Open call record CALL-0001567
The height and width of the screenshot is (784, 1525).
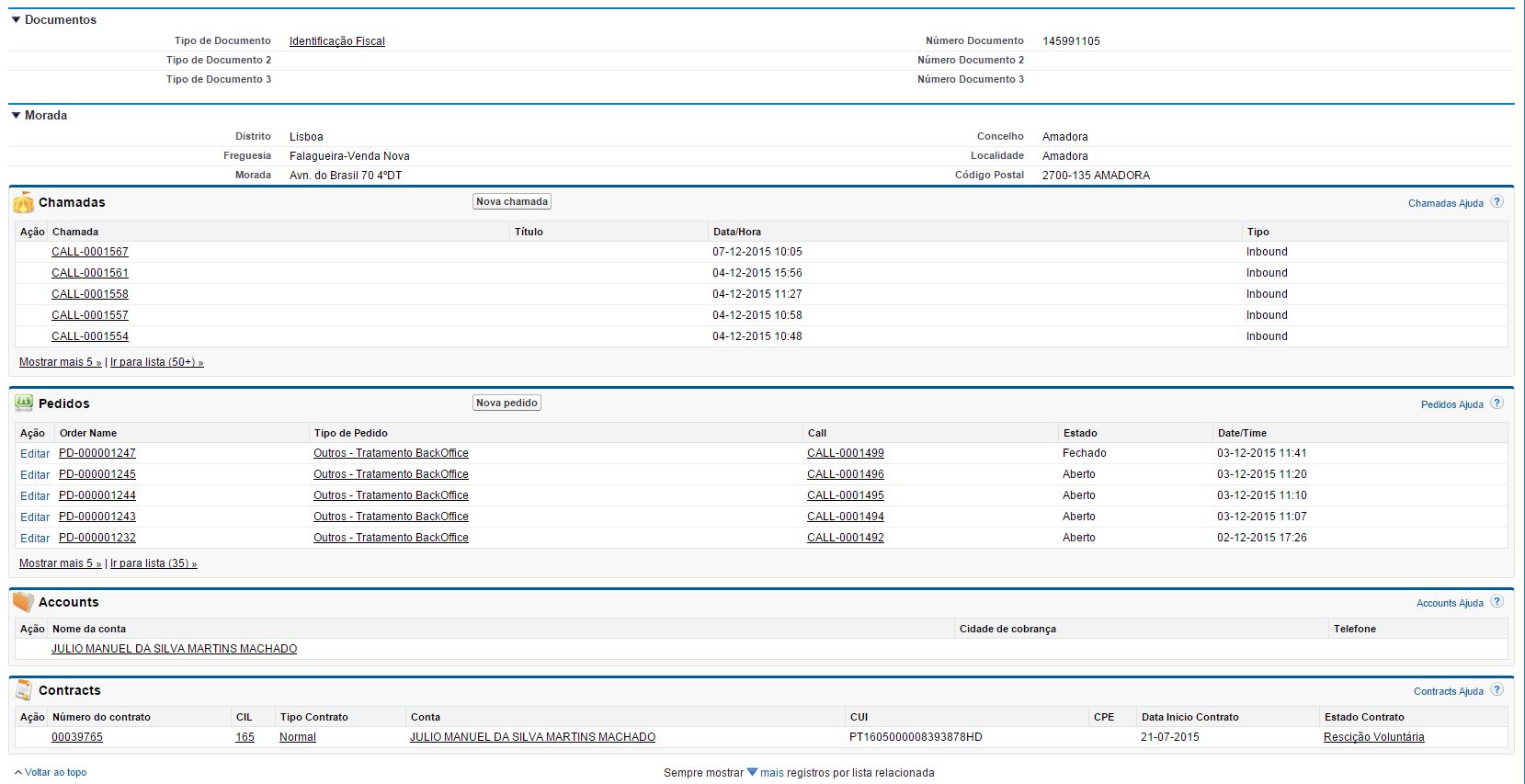(90, 252)
